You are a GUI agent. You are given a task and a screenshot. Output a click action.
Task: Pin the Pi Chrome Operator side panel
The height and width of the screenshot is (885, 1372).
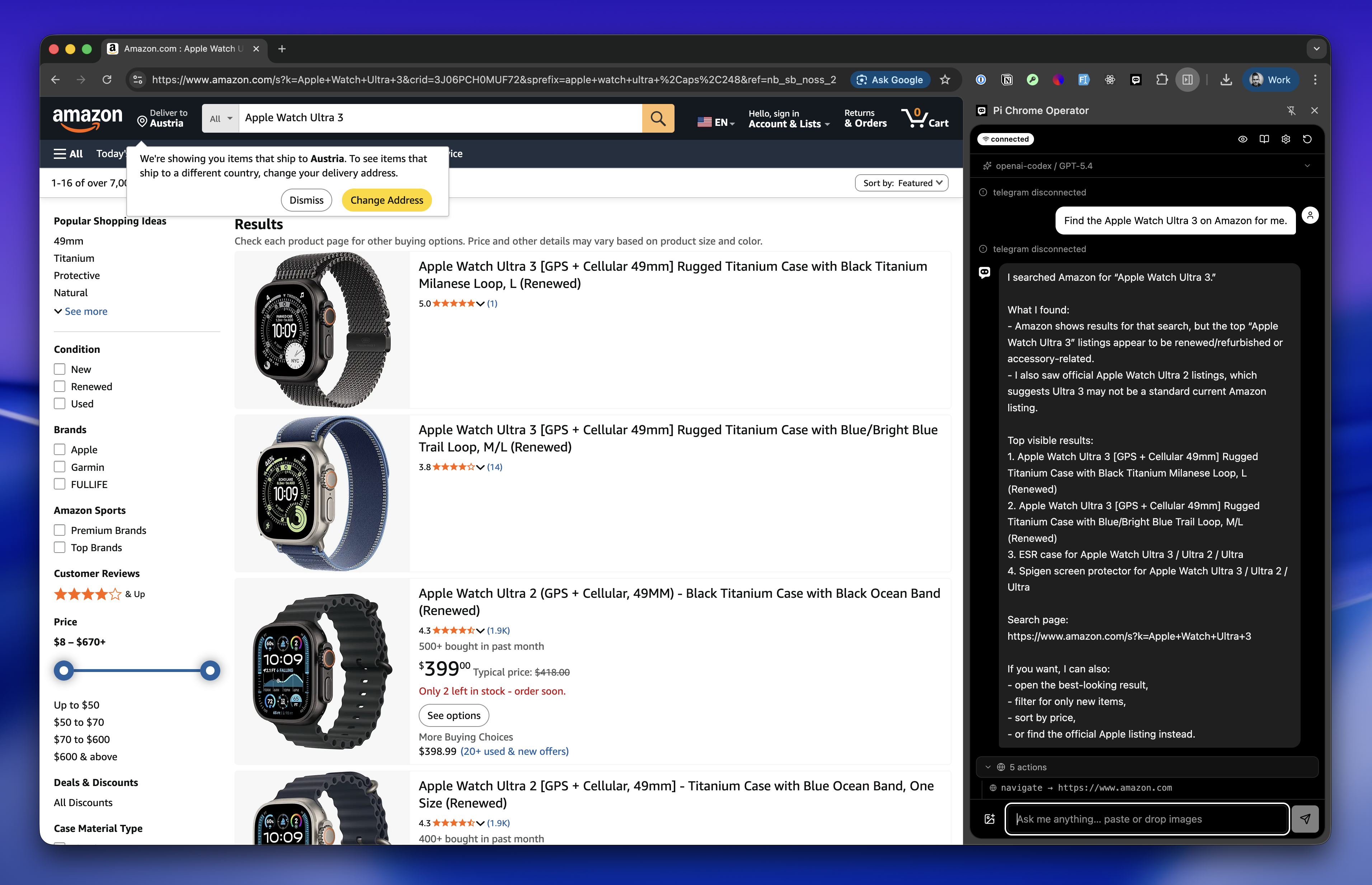[1292, 111]
